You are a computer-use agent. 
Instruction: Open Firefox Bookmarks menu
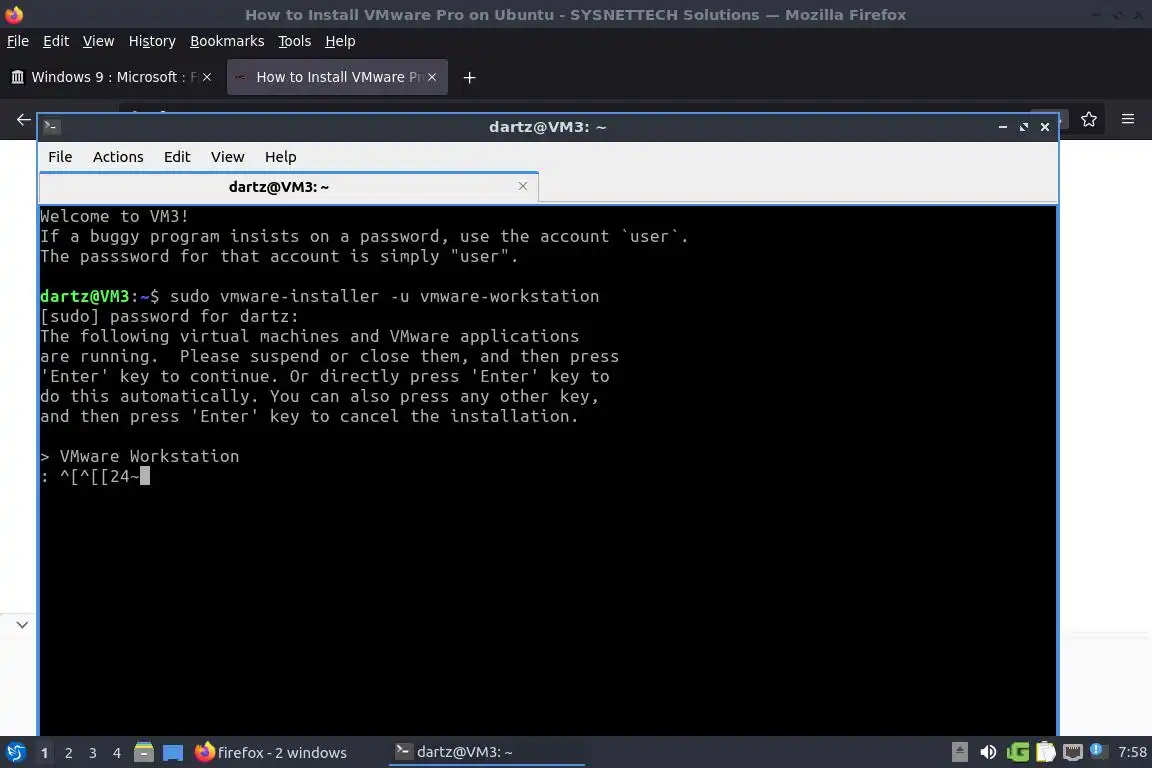(227, 41)
